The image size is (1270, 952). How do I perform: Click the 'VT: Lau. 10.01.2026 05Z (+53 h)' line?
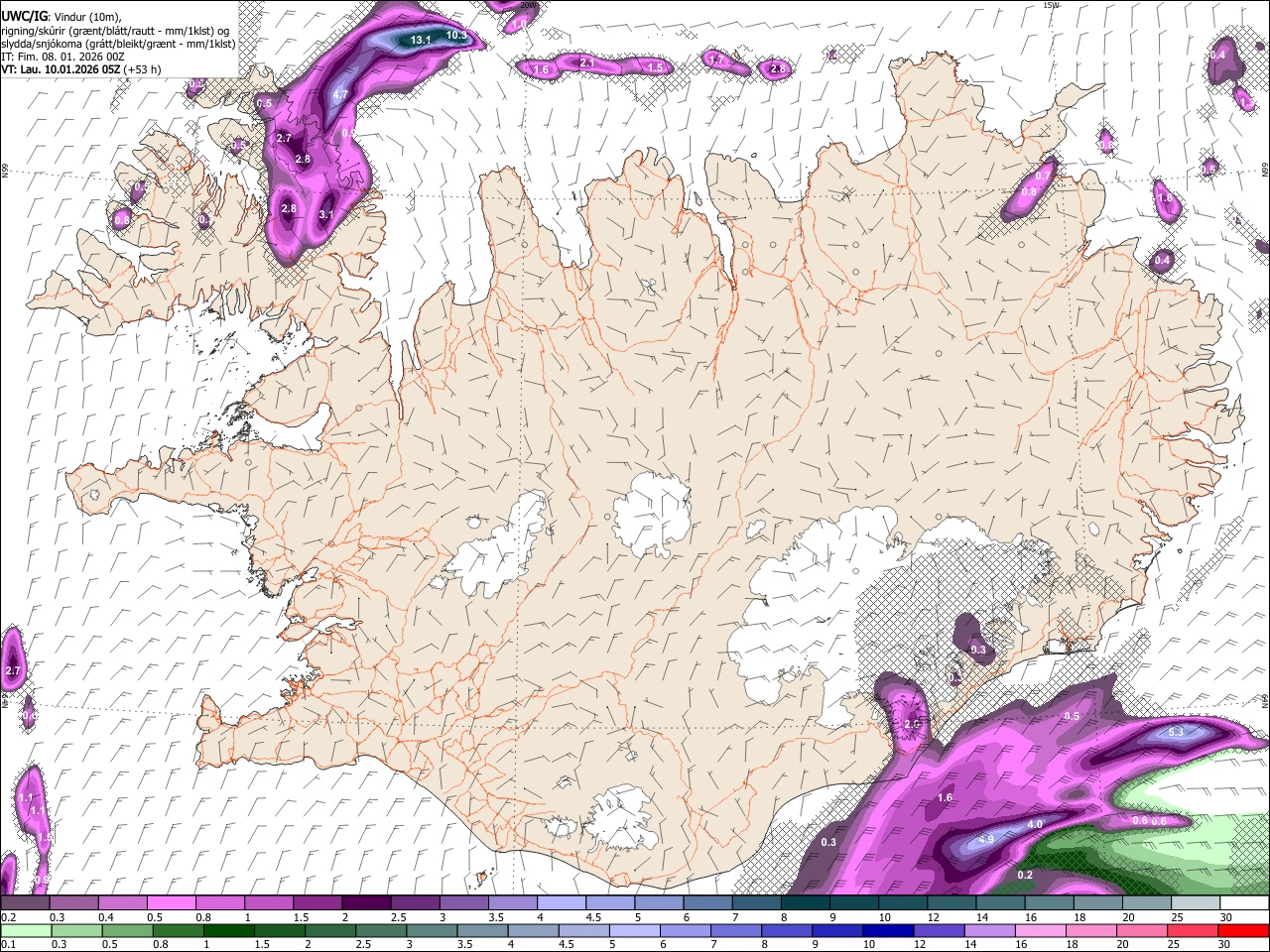pos(81,69)
